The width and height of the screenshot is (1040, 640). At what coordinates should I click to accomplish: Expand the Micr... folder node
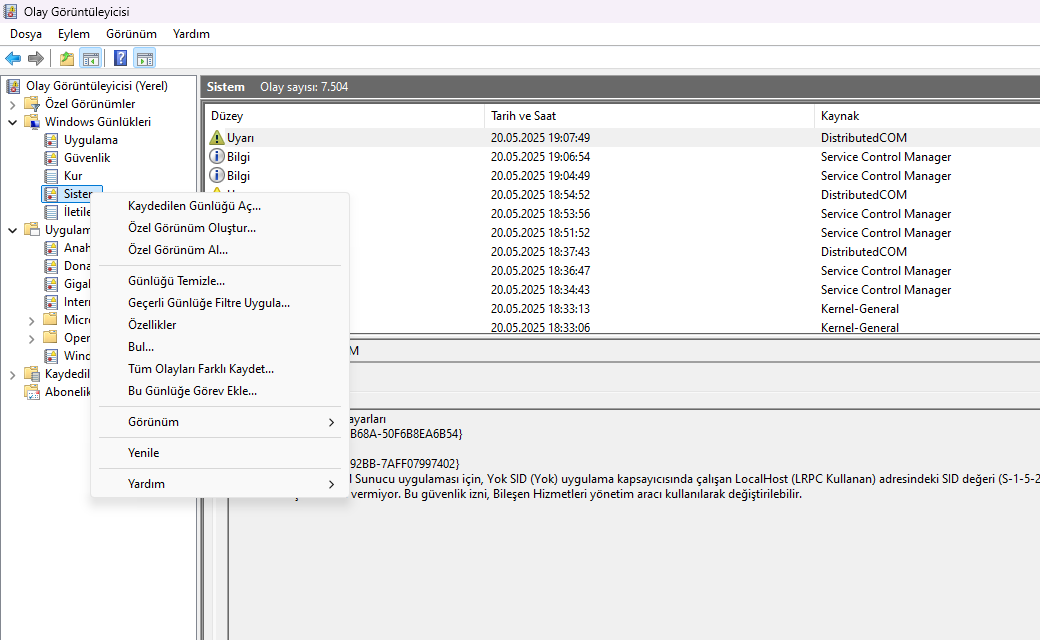tap(31, 320)
